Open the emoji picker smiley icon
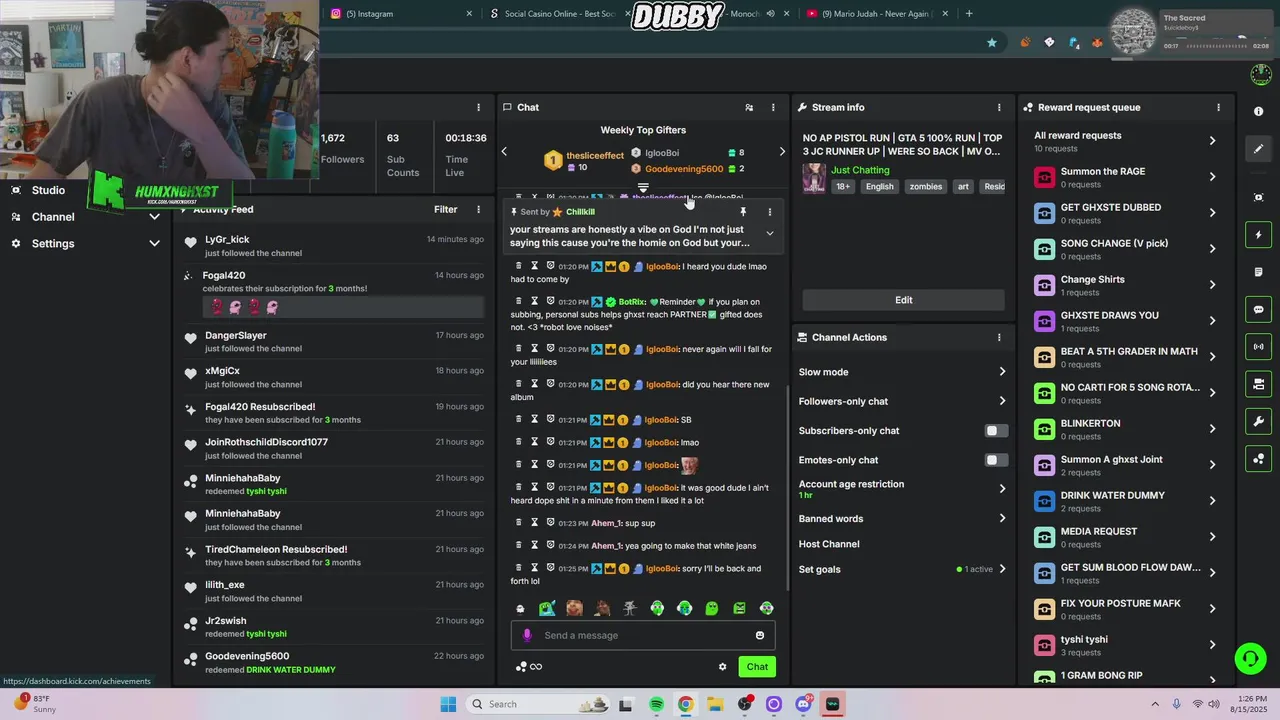1280x720 pixels. pos(760,635)
